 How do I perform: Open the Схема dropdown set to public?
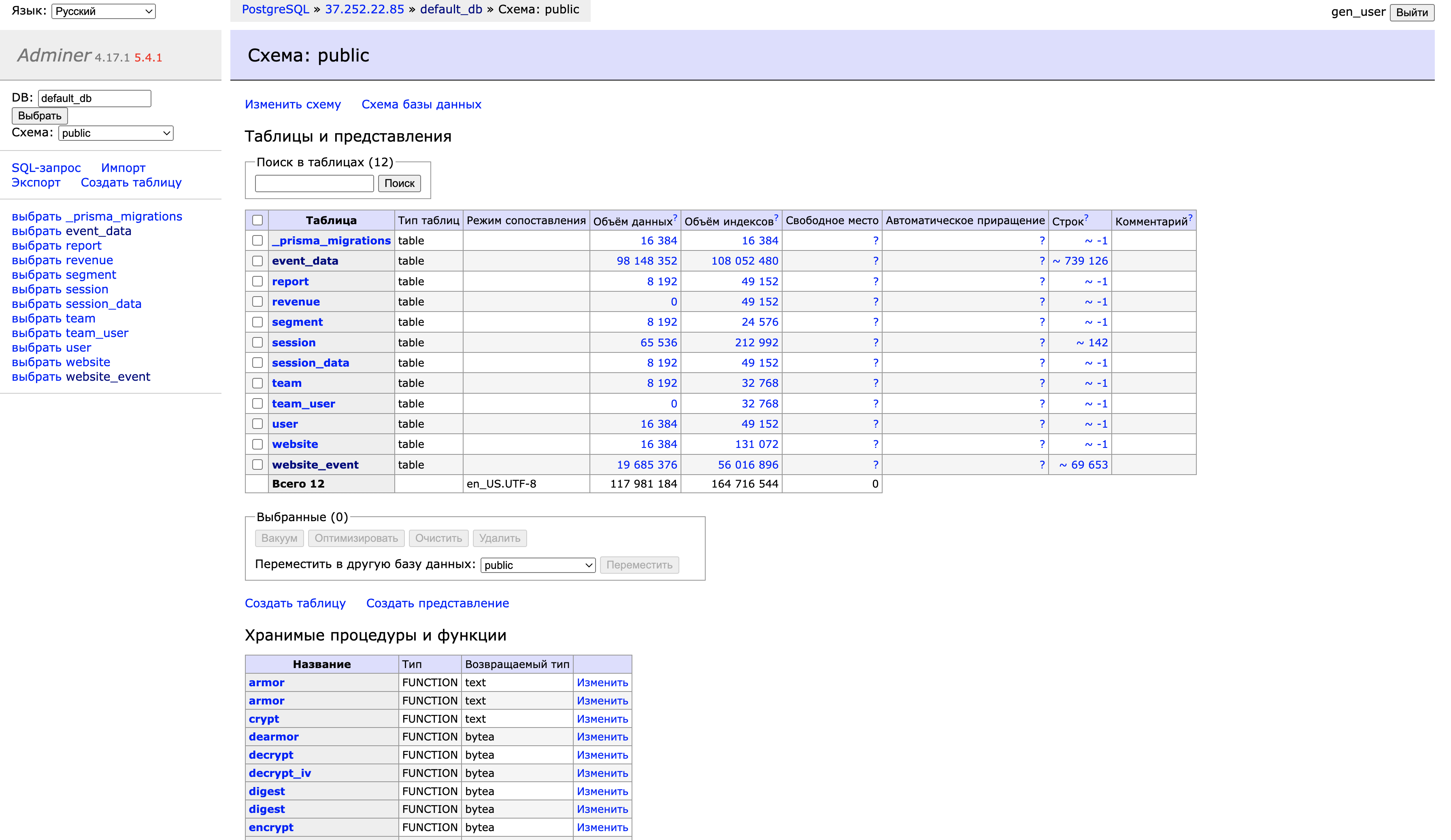click(115, 133)
